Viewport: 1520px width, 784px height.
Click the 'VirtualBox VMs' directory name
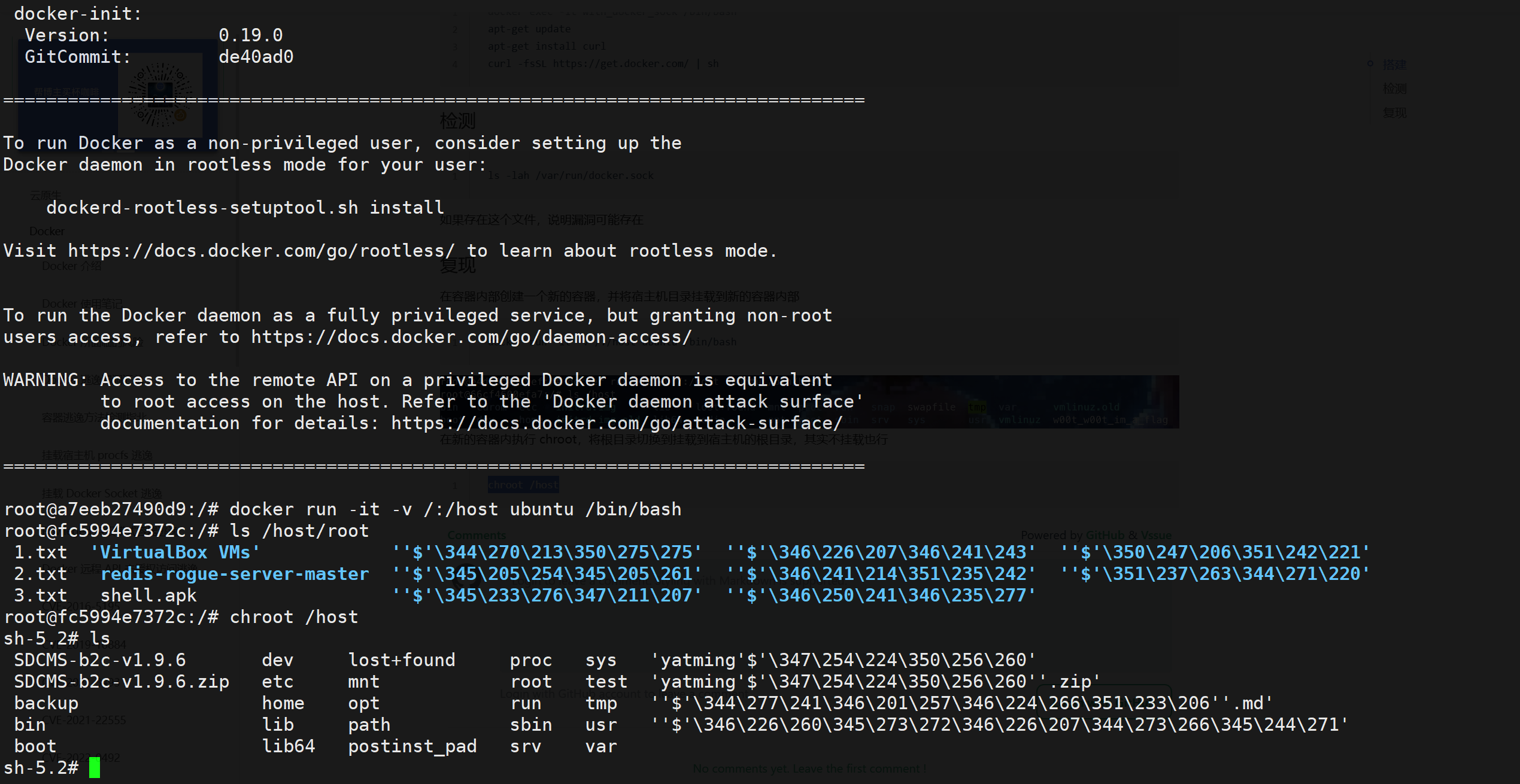[175, 552]
